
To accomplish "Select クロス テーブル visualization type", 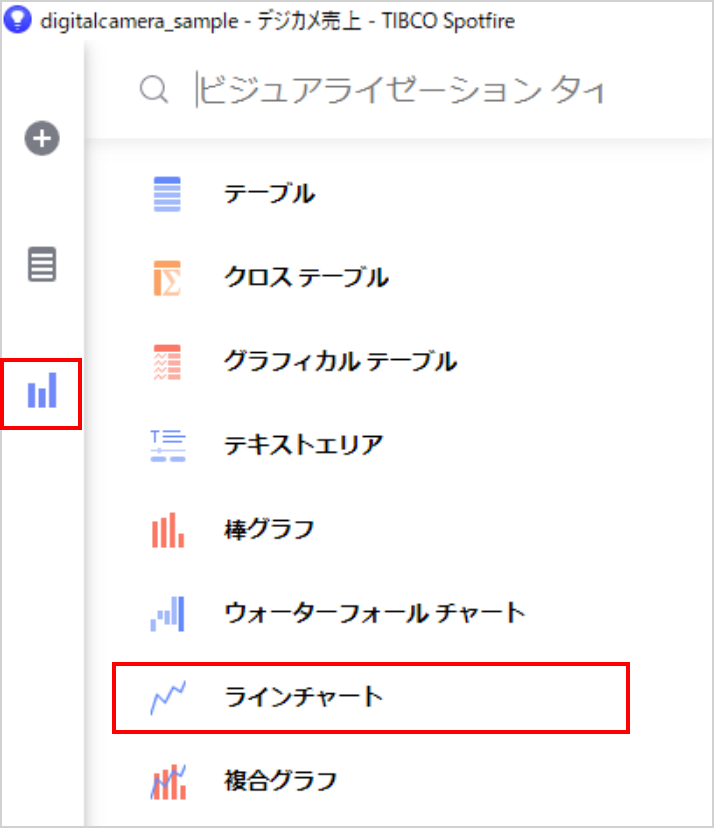I will tap(306, 277).
